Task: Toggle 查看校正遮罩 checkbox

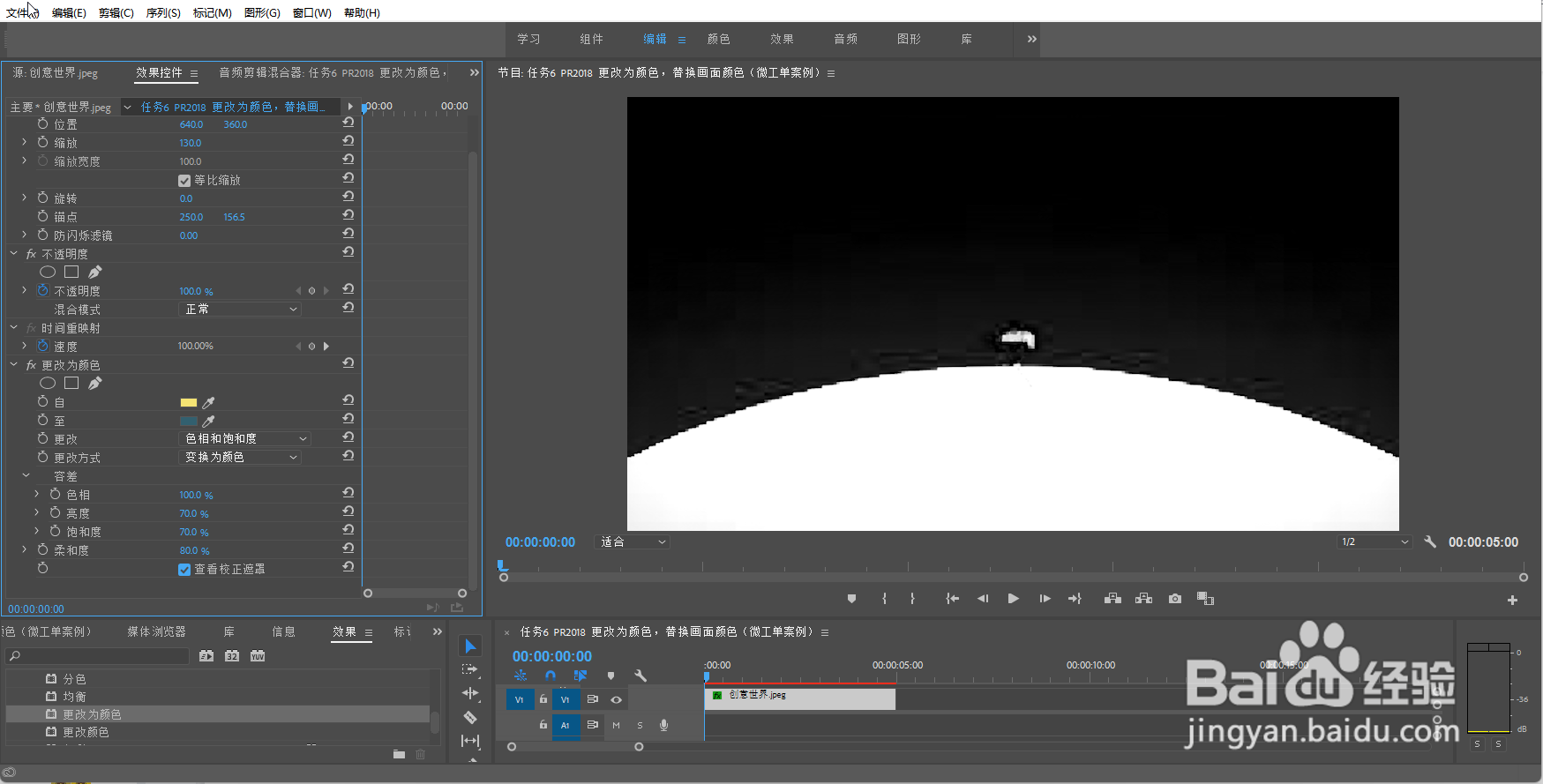Action: (x=184, y=569)
